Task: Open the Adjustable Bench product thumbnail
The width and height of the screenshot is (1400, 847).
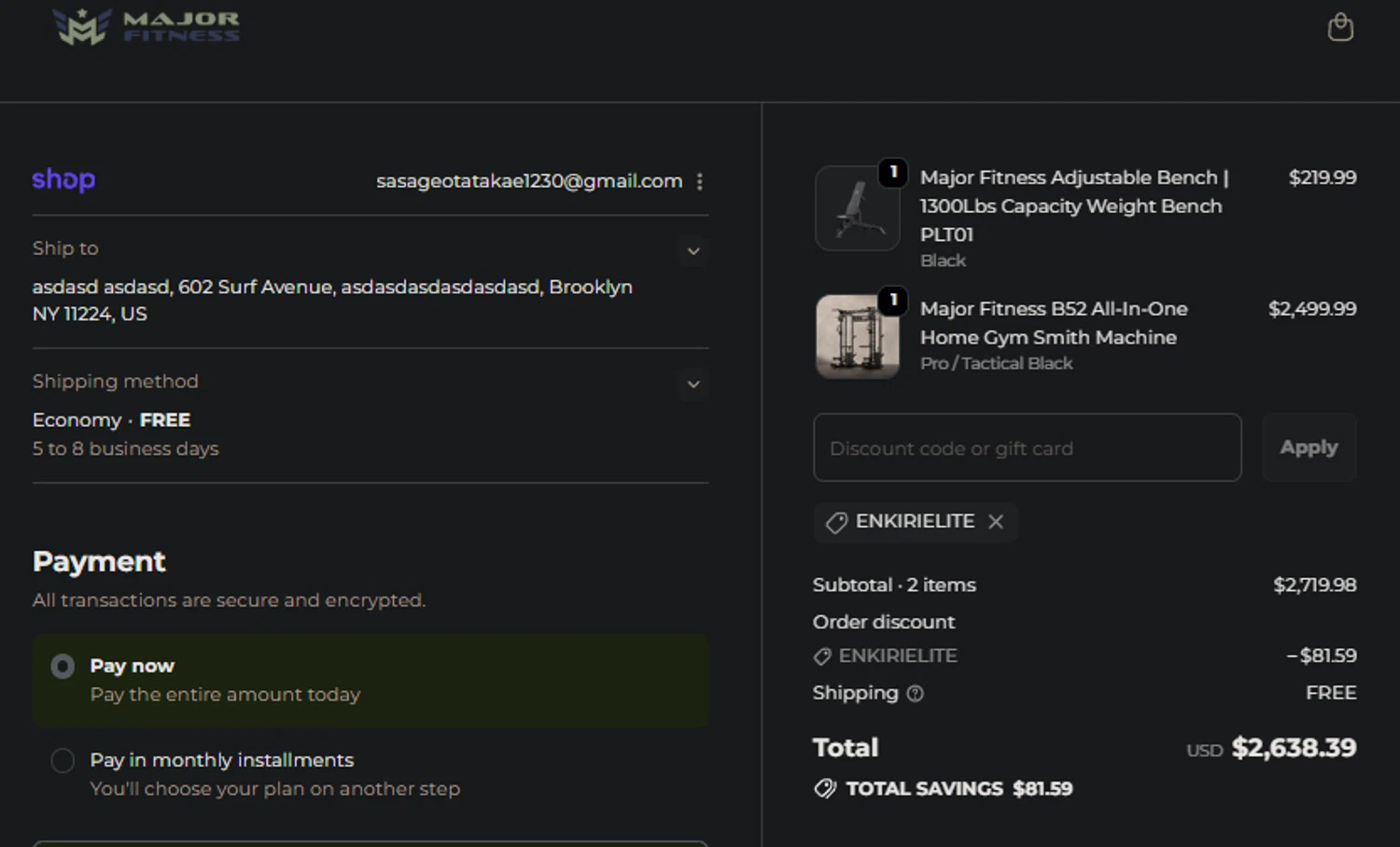Action: click(x=857, y=208)
